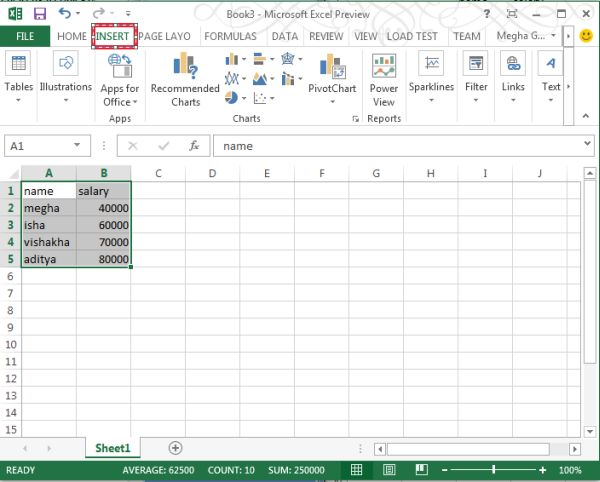Click the Redo arrow icon
The image size is (600, 482).
coord(99,14)
